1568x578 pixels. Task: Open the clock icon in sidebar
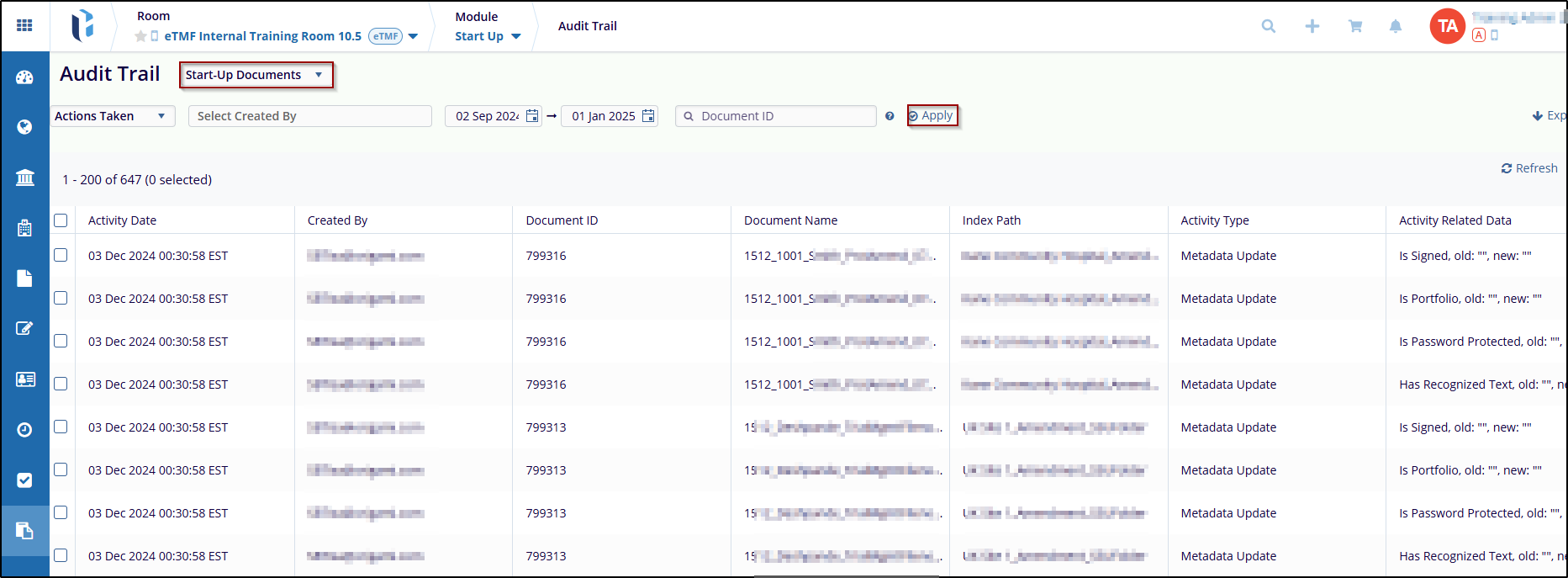tap(24, 430)
